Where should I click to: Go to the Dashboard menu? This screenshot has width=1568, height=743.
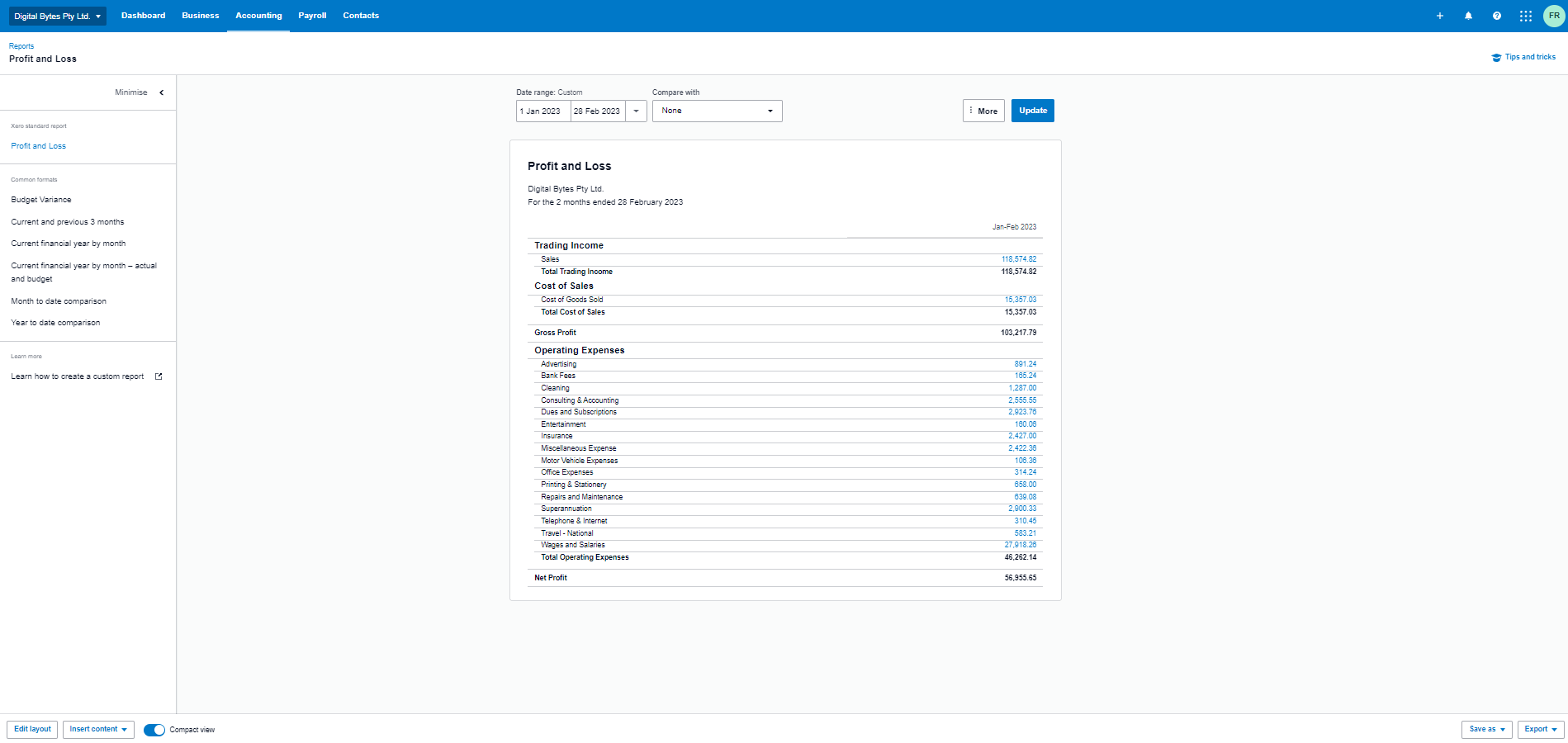tap(144, 16)
